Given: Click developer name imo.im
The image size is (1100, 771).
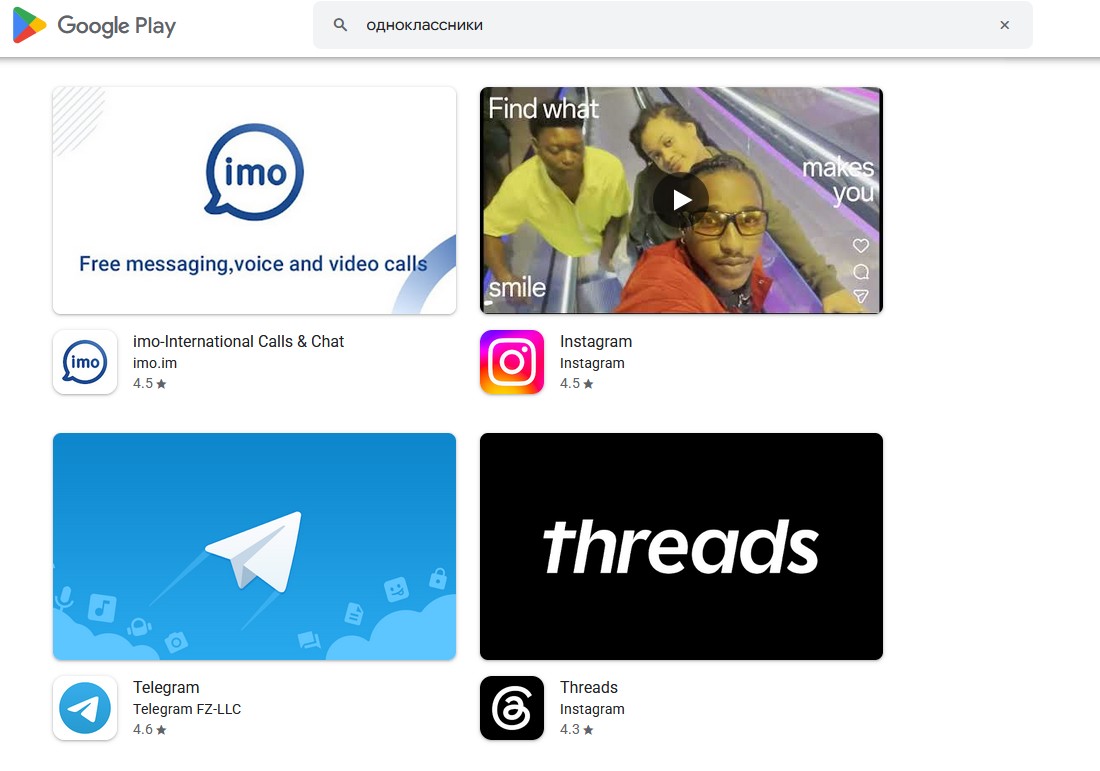Looking at the screenshot, I should (x=155, y=363).
